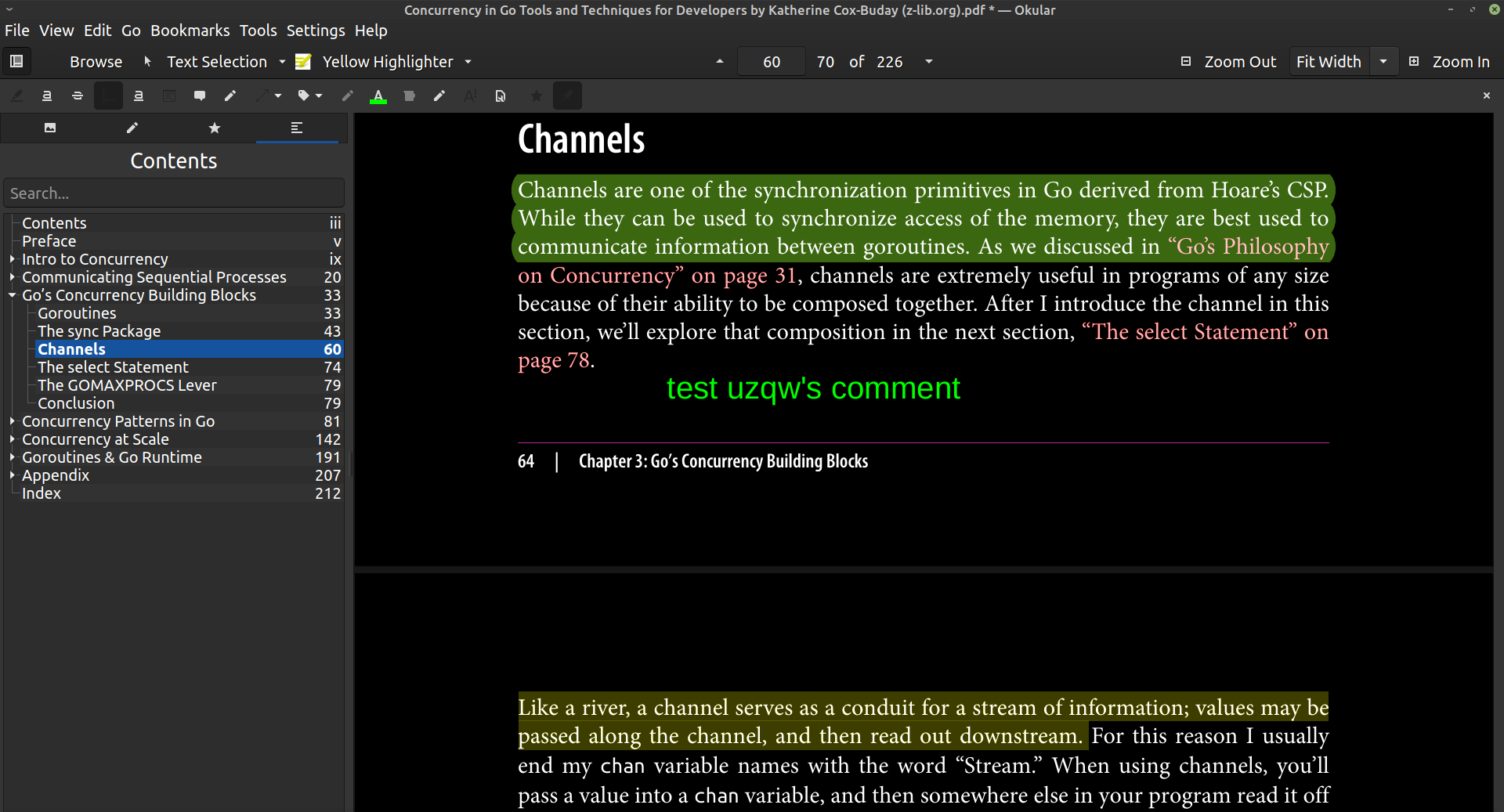Select the Strikeout annotation tool
Viewport: 1504px width, 812px height.
pos(77,96)
